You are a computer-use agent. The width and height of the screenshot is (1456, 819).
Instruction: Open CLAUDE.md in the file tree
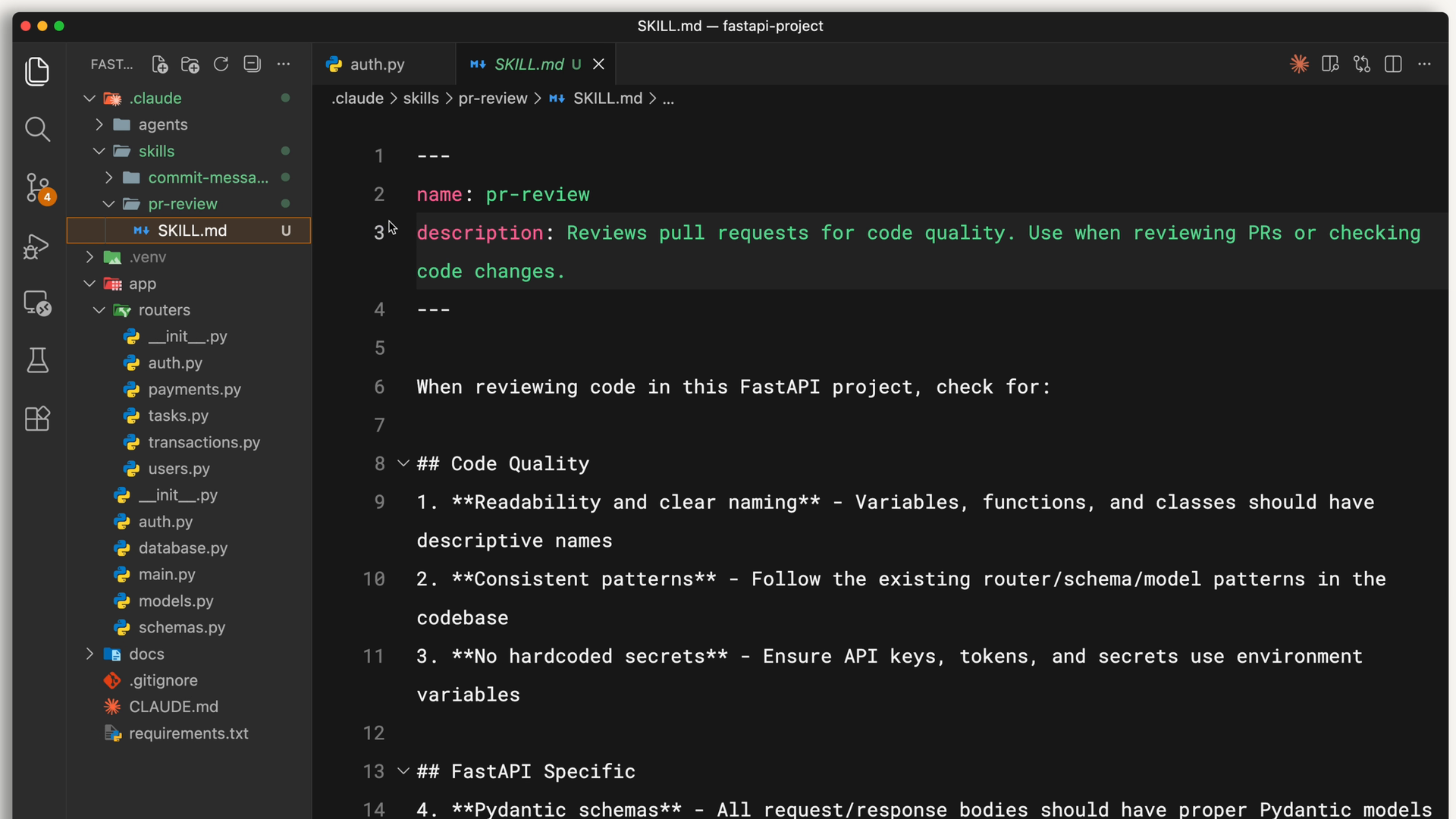(173, 707)
